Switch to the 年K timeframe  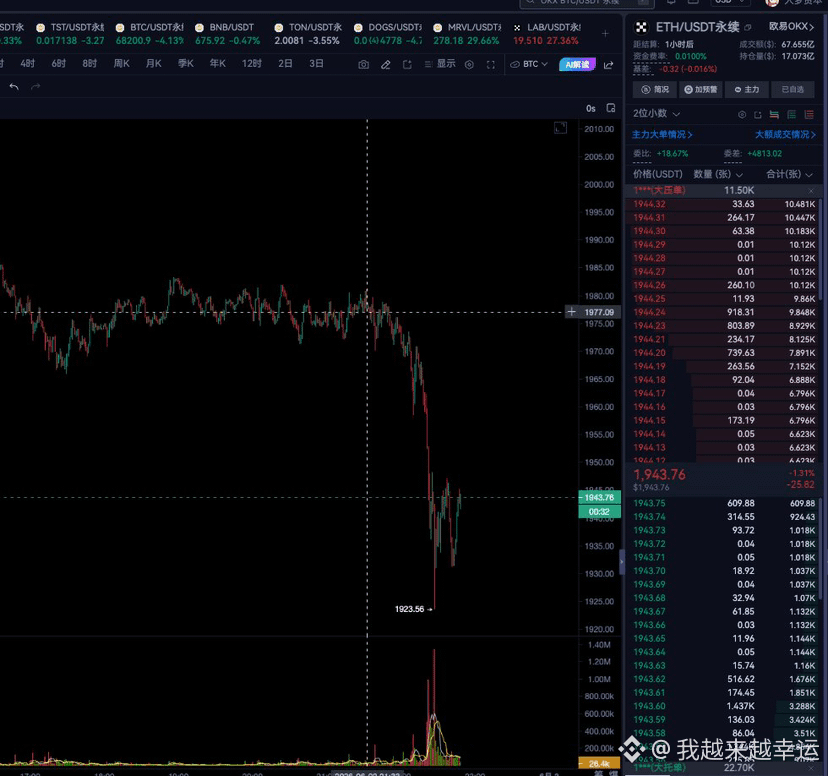pos(218,64)
